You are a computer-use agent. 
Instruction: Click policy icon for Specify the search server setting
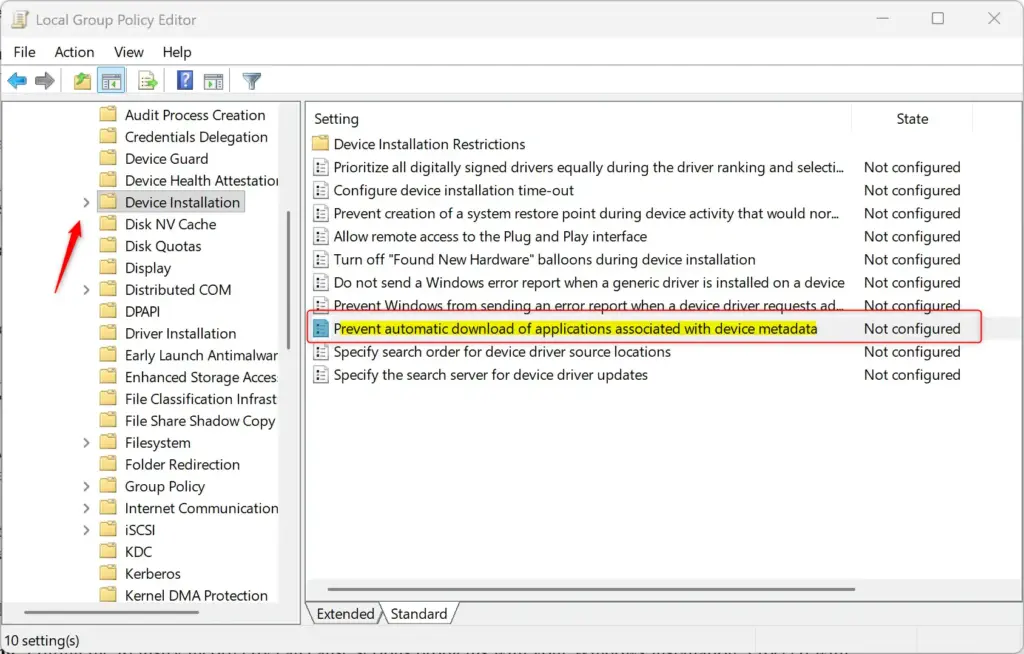pyautogui.click(x=321, y=375)
